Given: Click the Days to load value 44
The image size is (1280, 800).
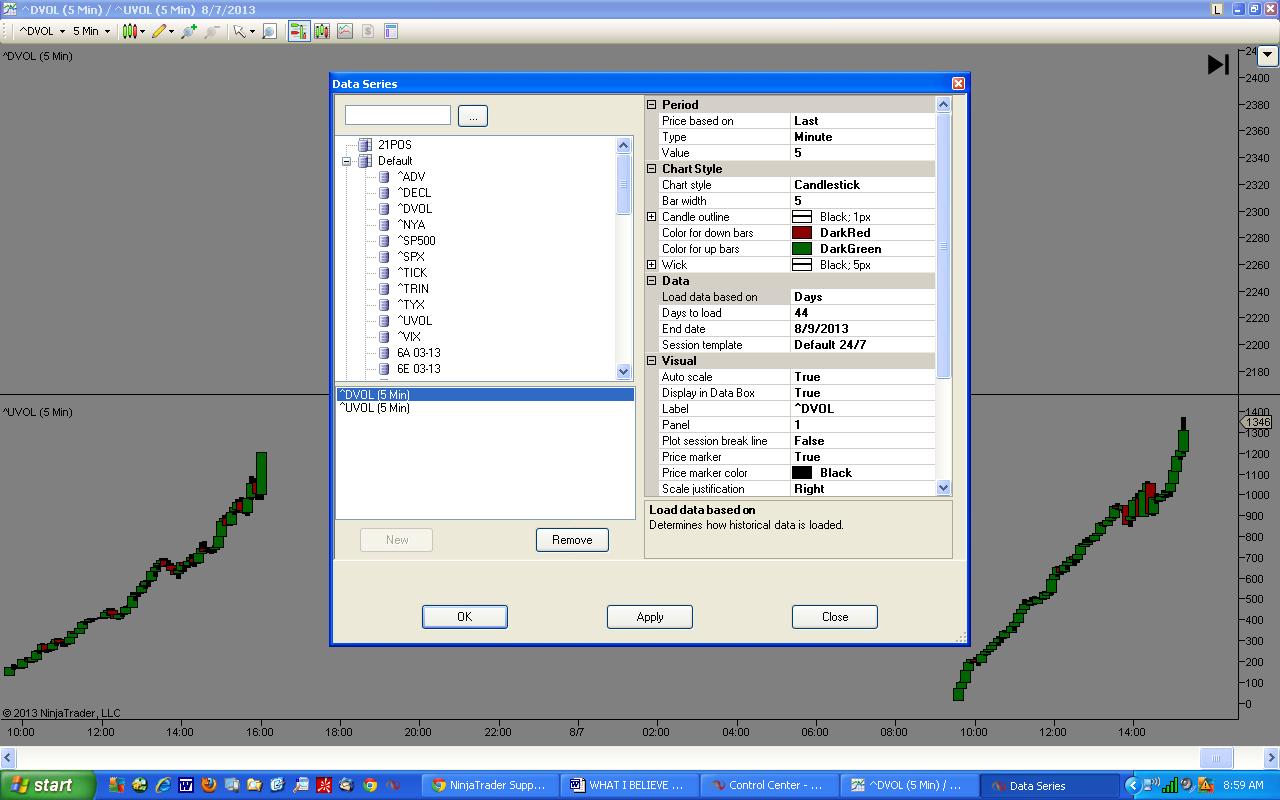Looking at the screenshot, I should 863,313.
